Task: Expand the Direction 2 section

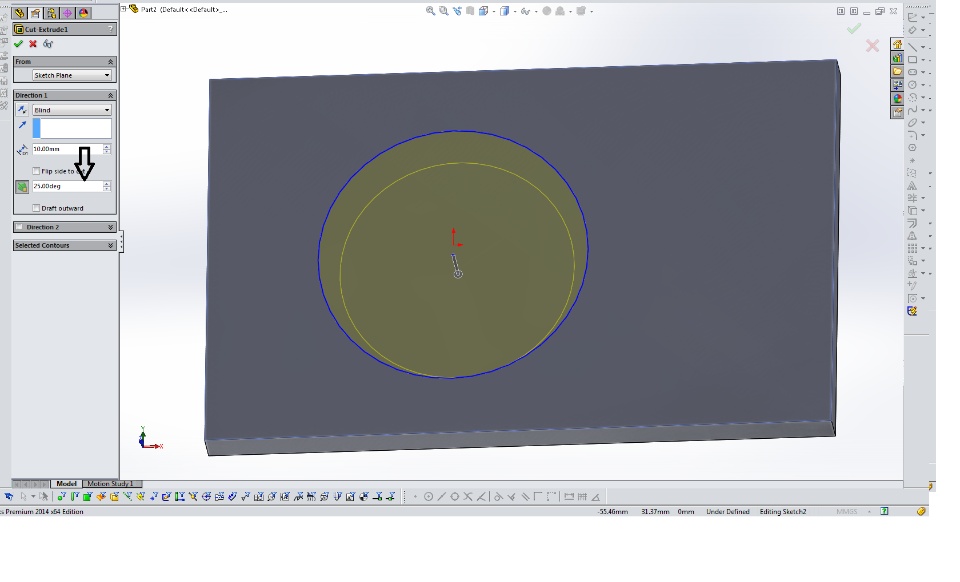Action: tap(111, 227)
